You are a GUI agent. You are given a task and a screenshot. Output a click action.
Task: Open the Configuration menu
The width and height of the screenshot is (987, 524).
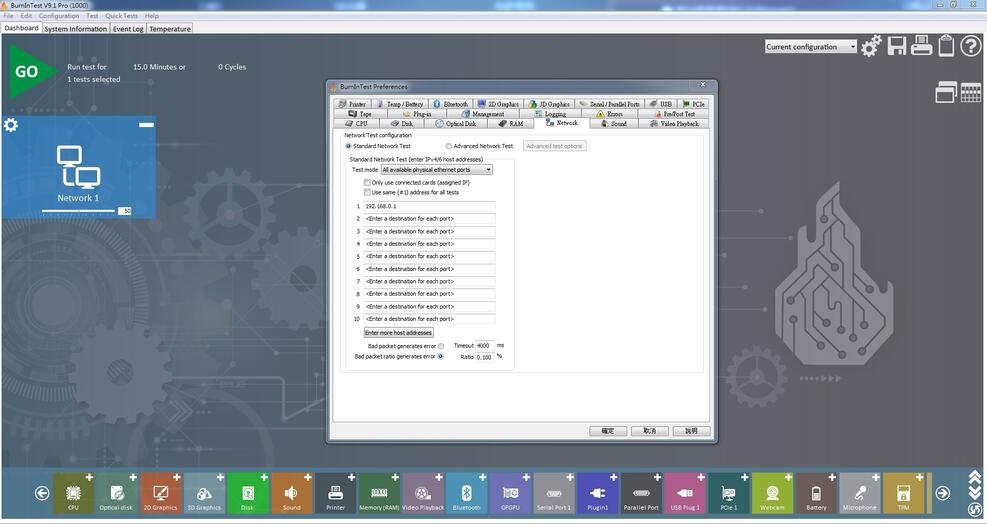[59, 16]
